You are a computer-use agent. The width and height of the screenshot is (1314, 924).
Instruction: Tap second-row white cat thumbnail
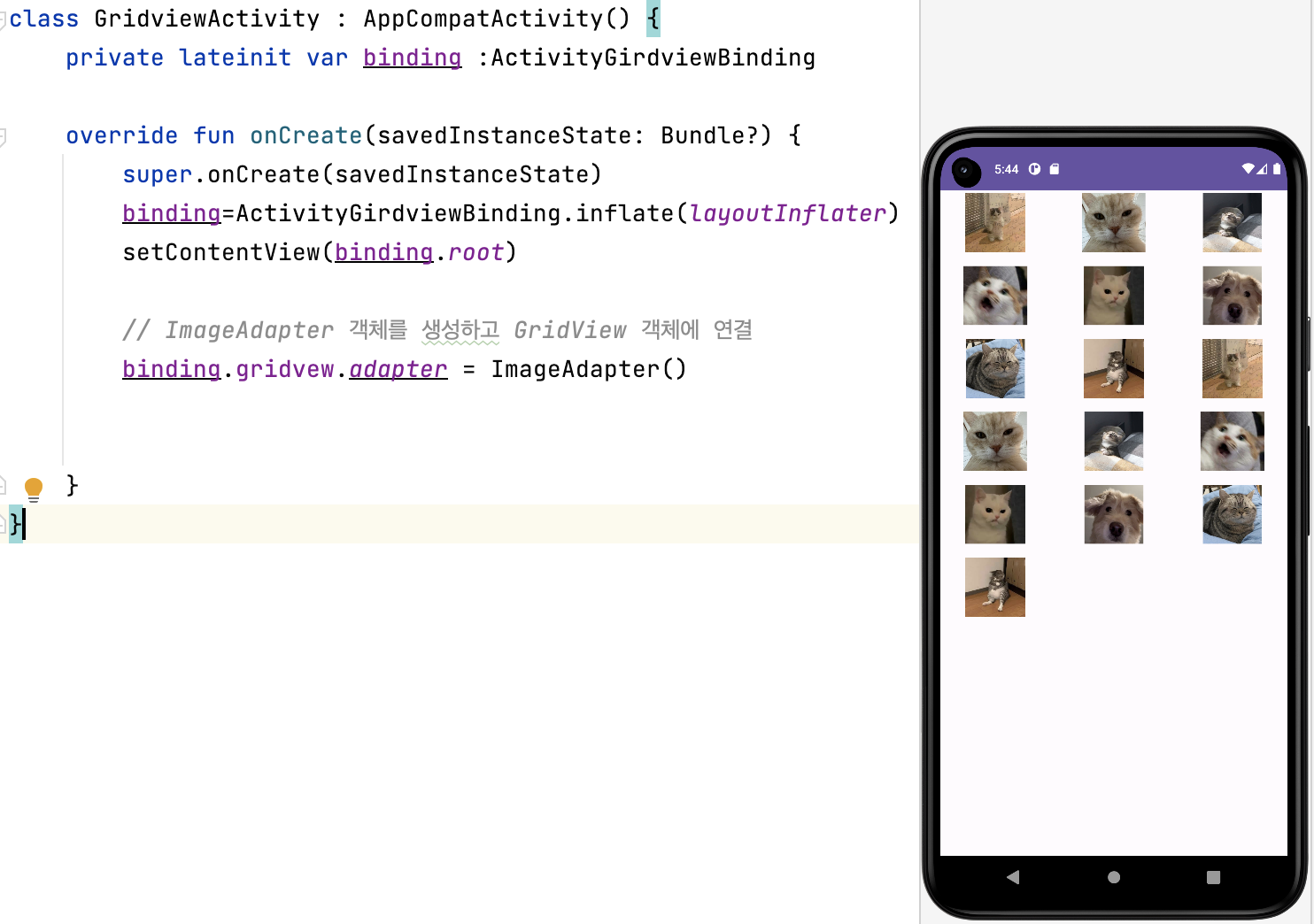(x=1114, y=296)
